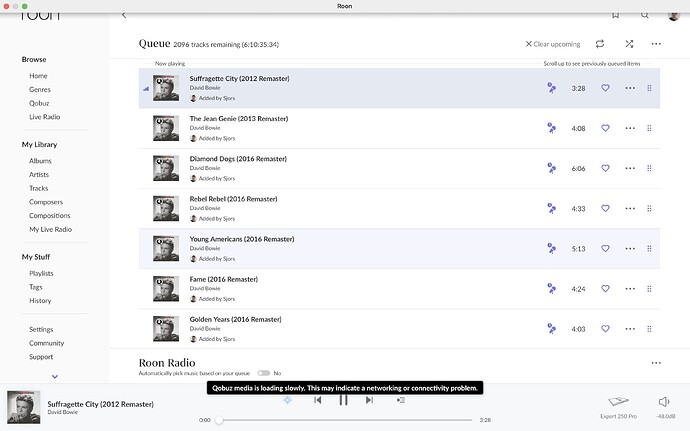Screen dimensions: 690x431
Task: Toggle loop mode in queue header
Action: (x=600, y=44)
